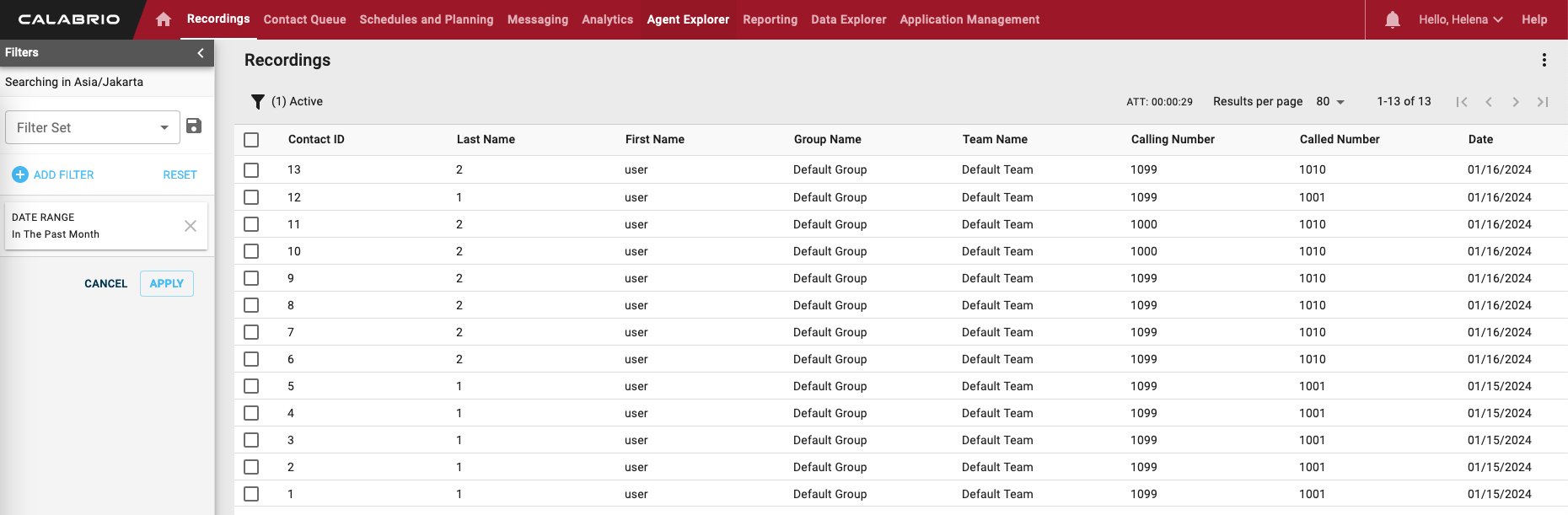The width and height of the screenshot is (1568, 515).
Task: Open the Data Explorer tab
Action: tap(848, 19)
